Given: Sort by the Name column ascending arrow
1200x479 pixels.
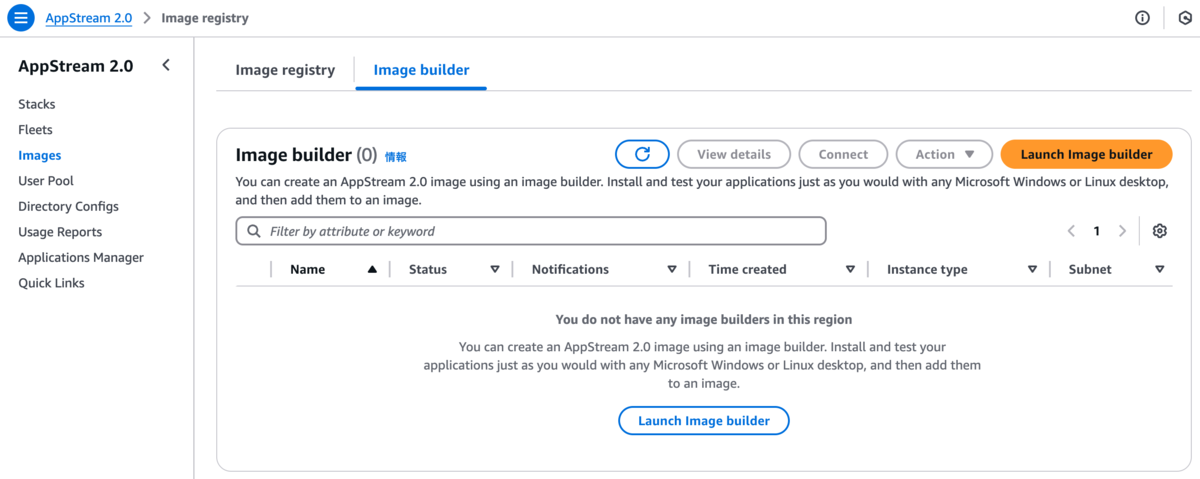Looking at the screenshot, I should 372,269.
